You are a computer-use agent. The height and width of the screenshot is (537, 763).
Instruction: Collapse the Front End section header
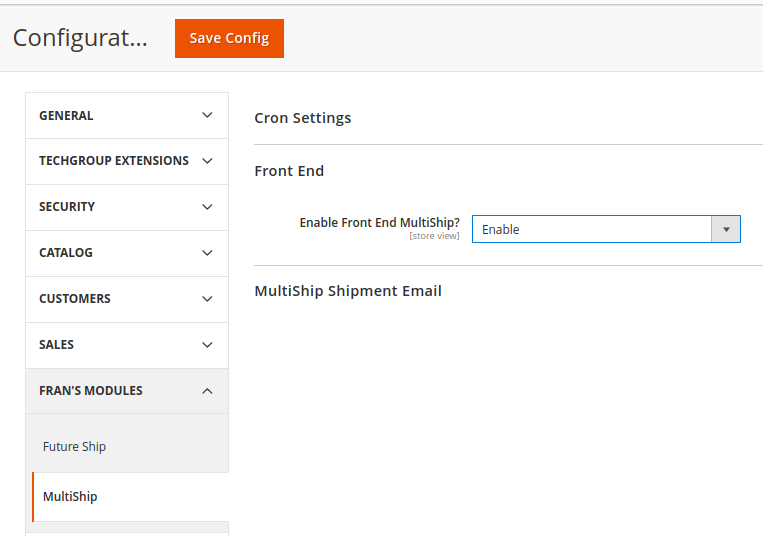point(289,171)
